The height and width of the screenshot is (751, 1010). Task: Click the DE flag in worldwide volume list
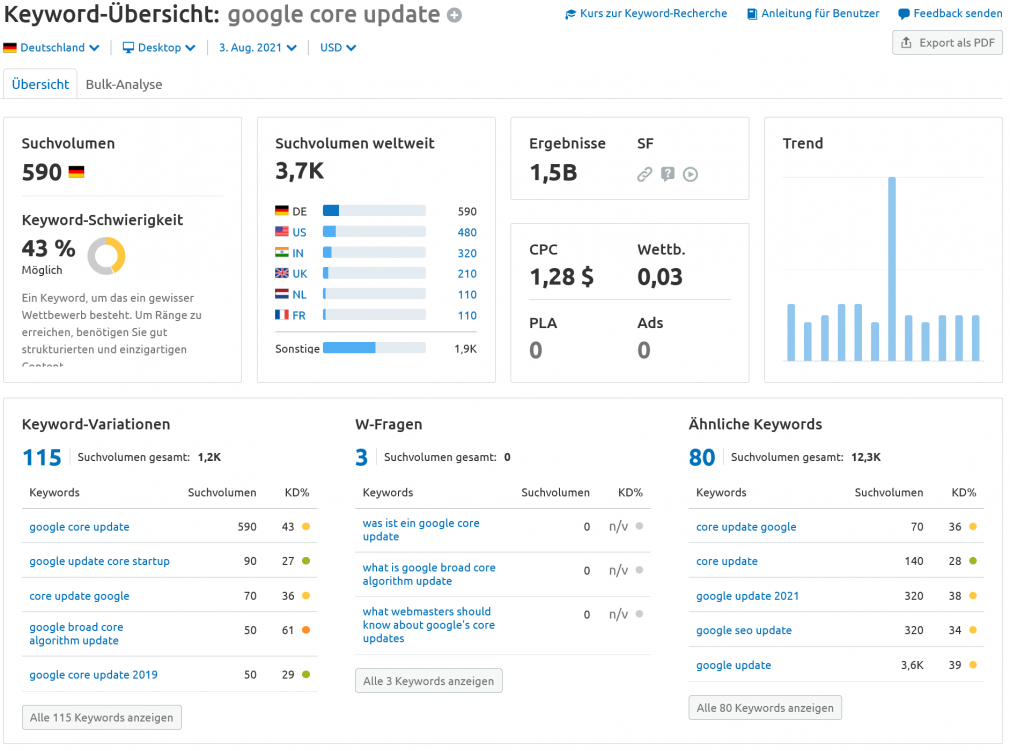coord(281,211)
